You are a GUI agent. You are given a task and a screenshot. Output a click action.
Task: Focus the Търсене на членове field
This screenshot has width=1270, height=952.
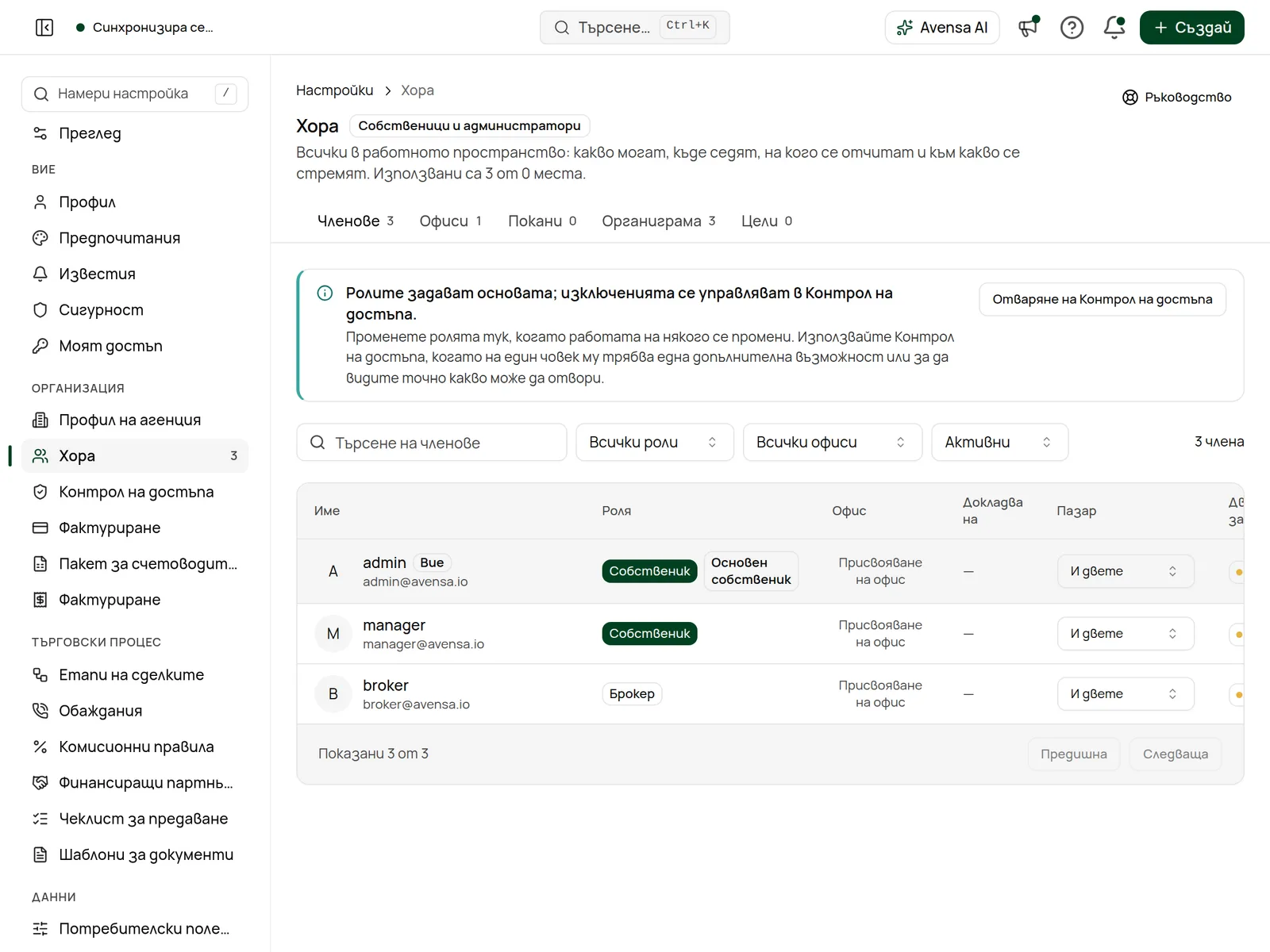point(431,442)
